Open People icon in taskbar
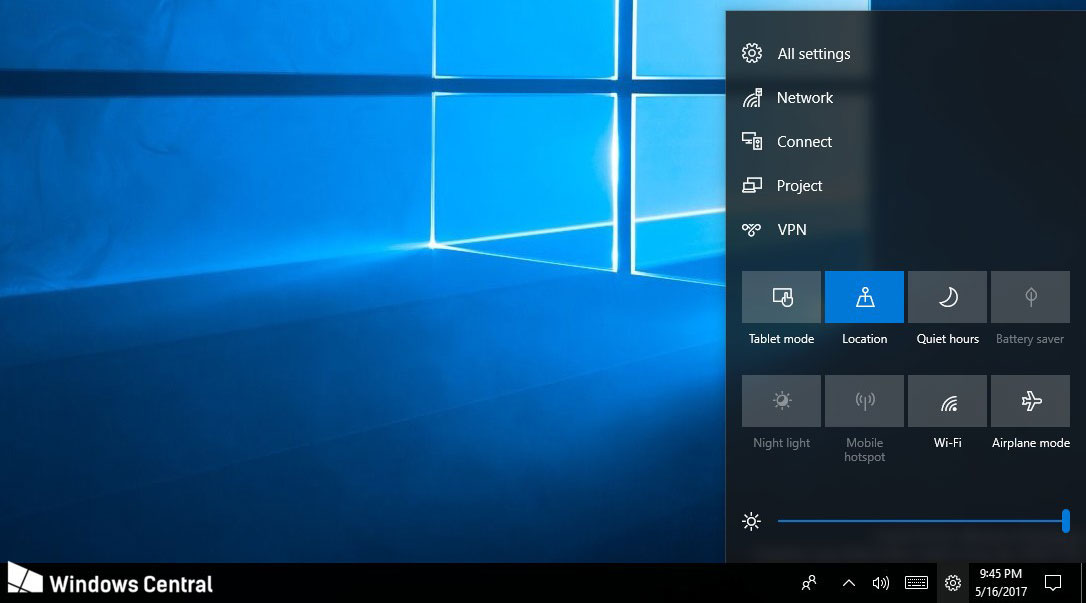Screen dimensions: 1086x603 (809, 583)
